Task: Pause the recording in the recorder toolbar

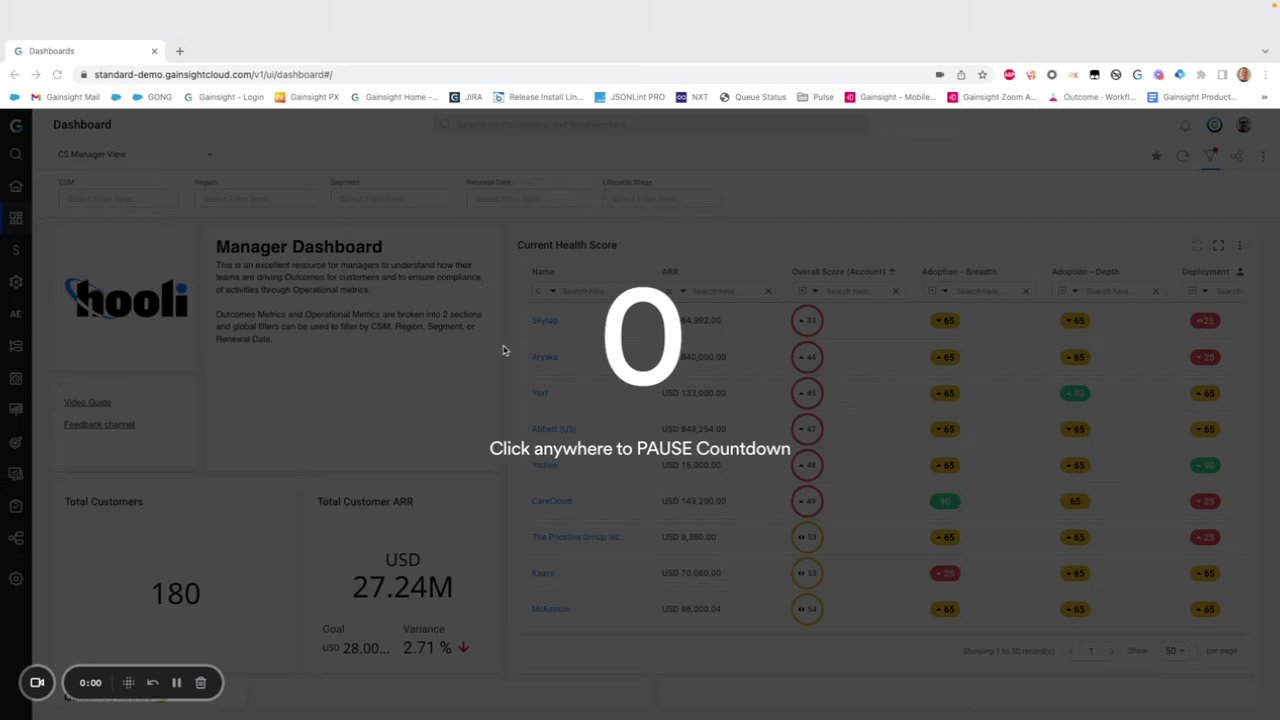Action: pos(176,683)
